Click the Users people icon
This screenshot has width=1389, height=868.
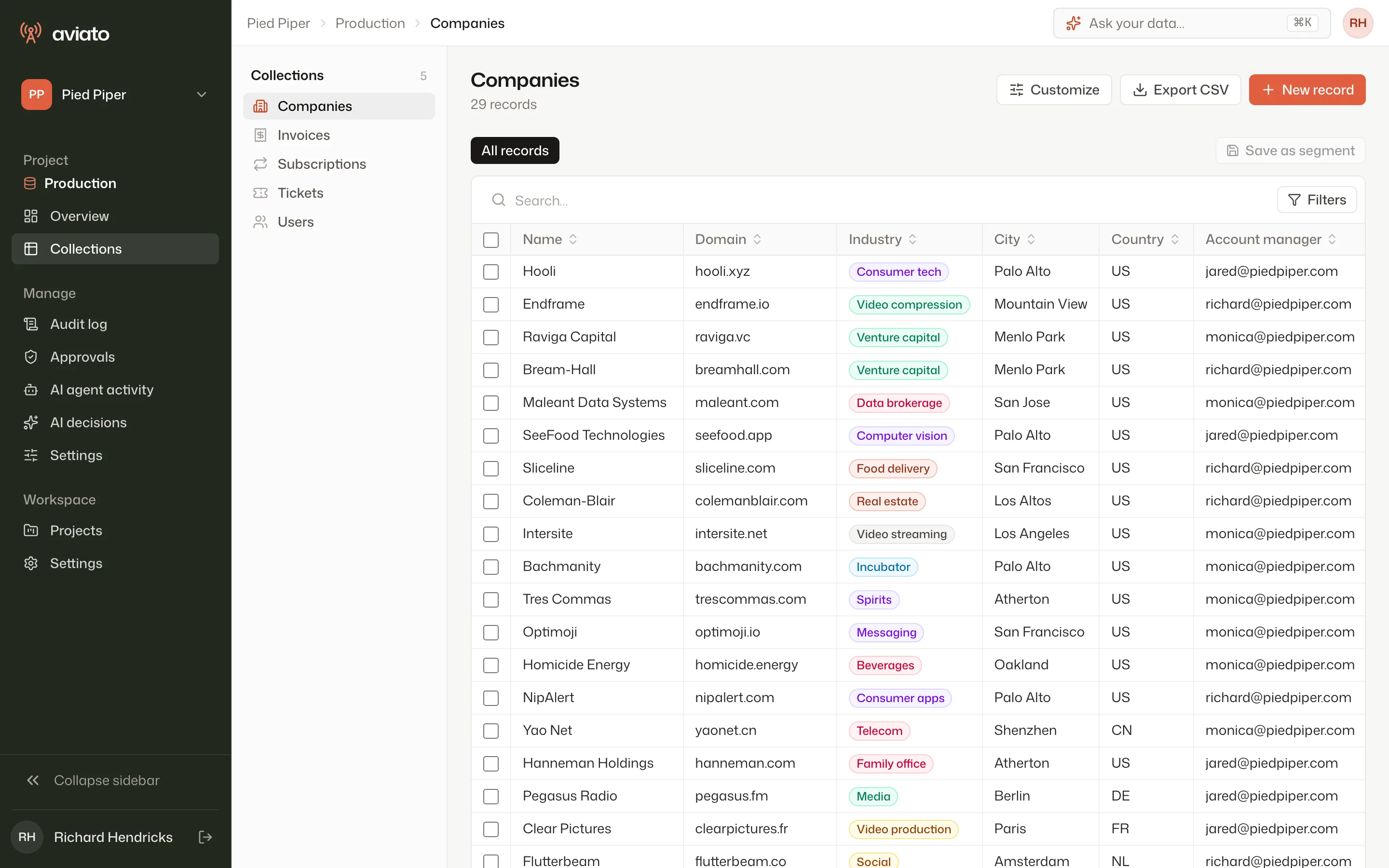[x=260, y=222]
